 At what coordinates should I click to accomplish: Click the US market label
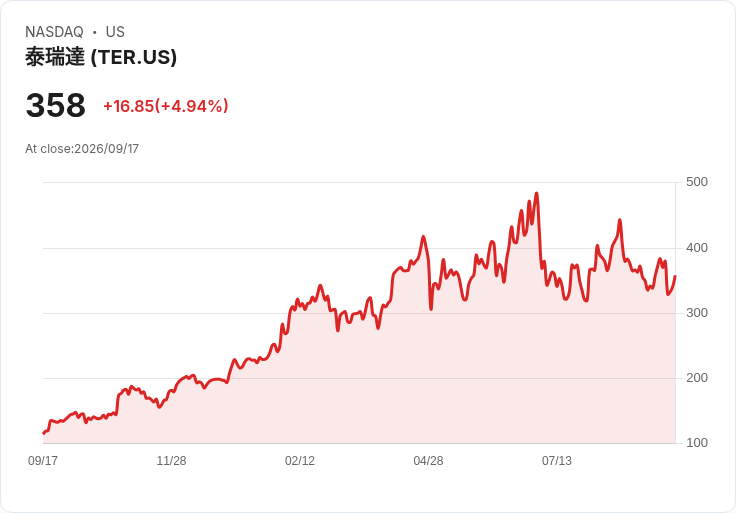coord(115,32)
